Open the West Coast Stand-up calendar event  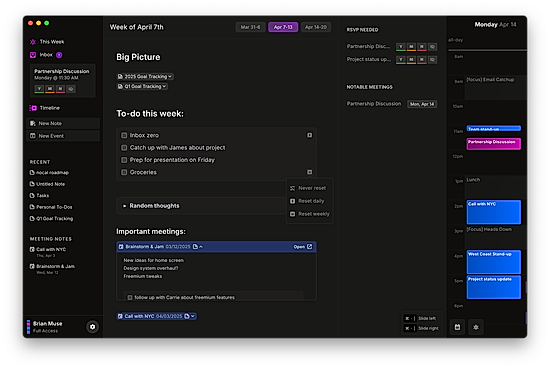(494, 262)
